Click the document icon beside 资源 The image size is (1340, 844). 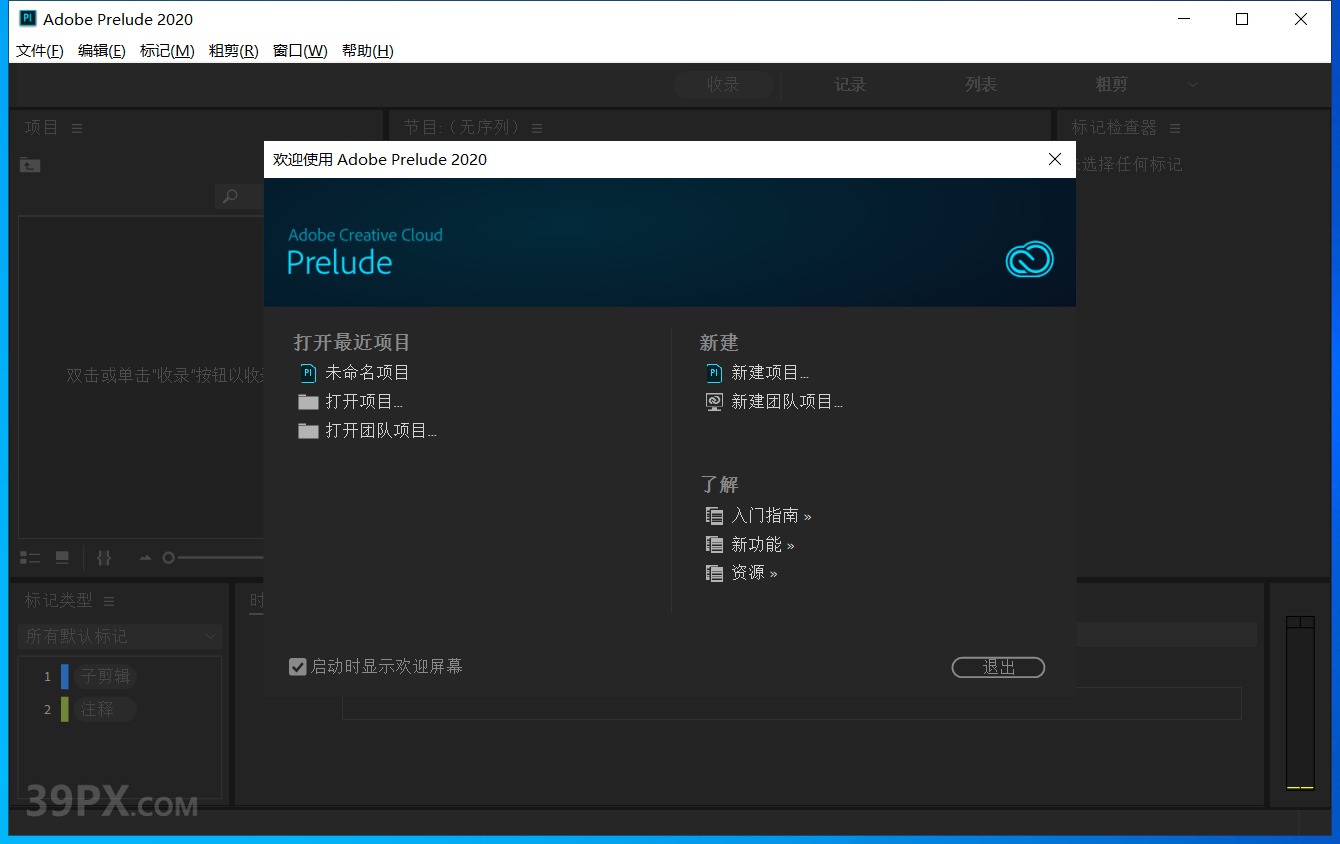pos(714,573)
